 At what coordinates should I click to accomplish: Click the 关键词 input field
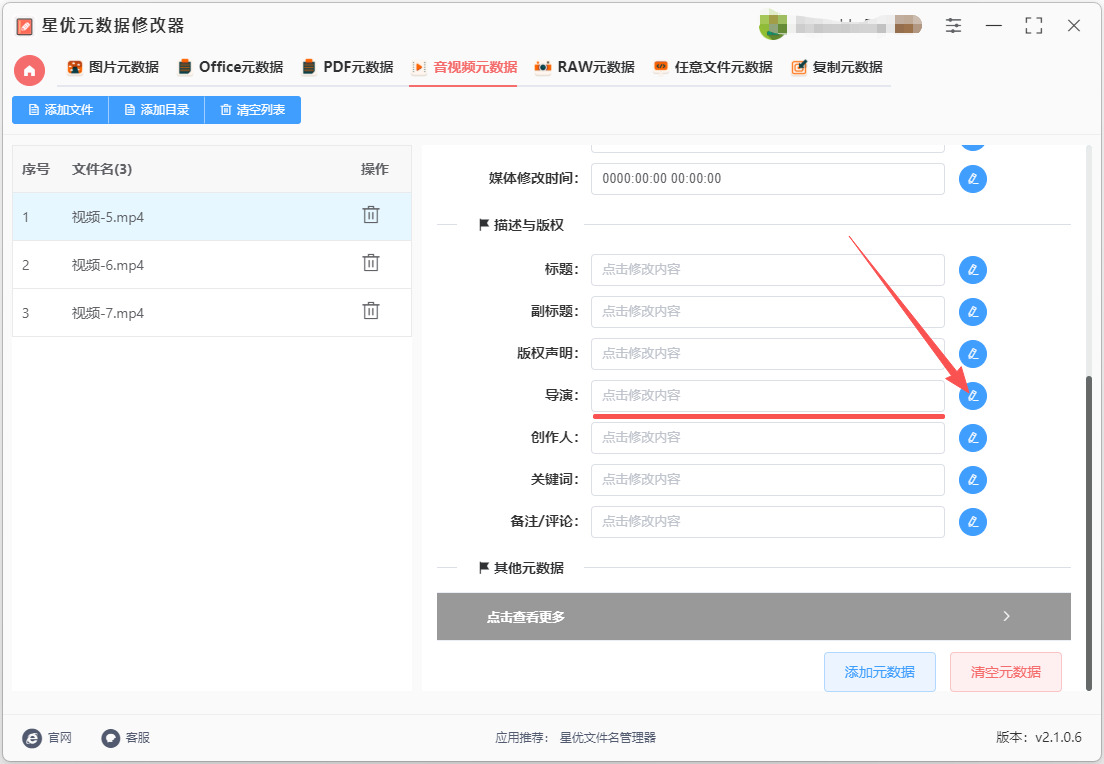(767, 480)
